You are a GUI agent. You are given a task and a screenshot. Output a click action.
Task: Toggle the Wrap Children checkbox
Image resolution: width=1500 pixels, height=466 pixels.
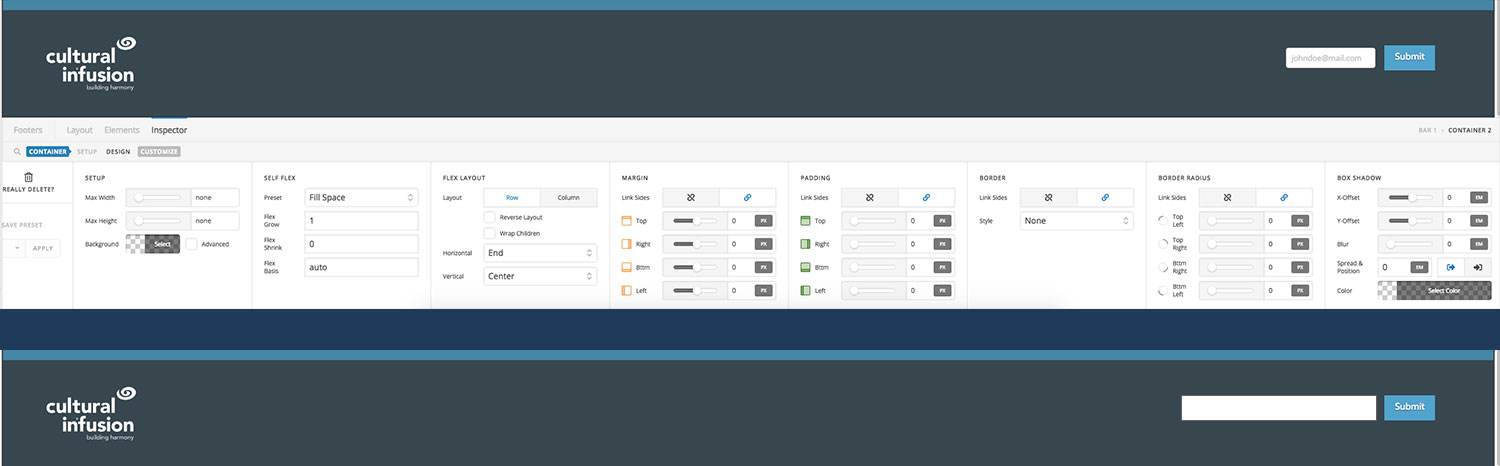tap(490, 233)
